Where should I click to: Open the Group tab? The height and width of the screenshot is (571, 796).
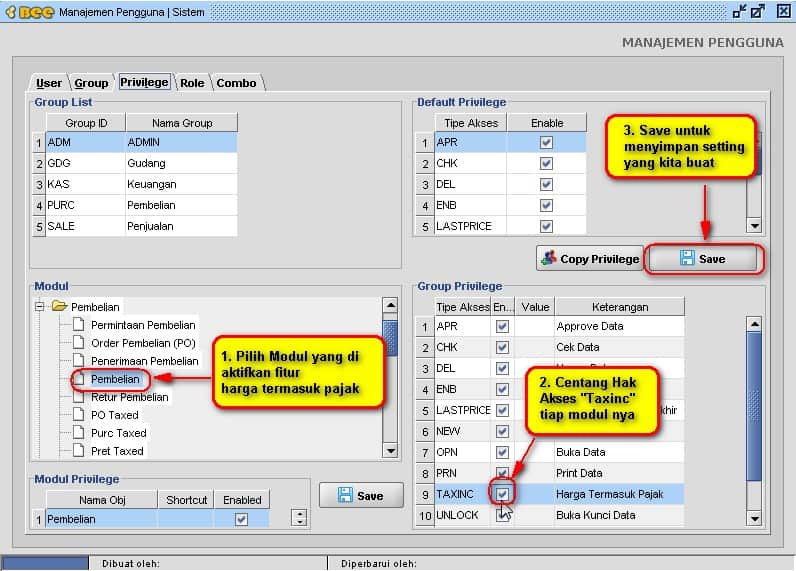(x=91, y=83)
